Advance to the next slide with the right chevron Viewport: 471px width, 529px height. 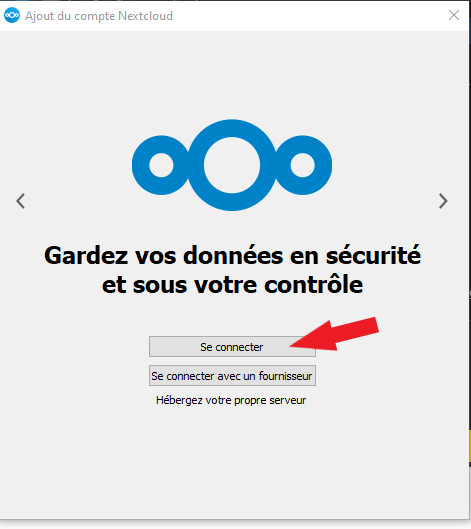443,201
